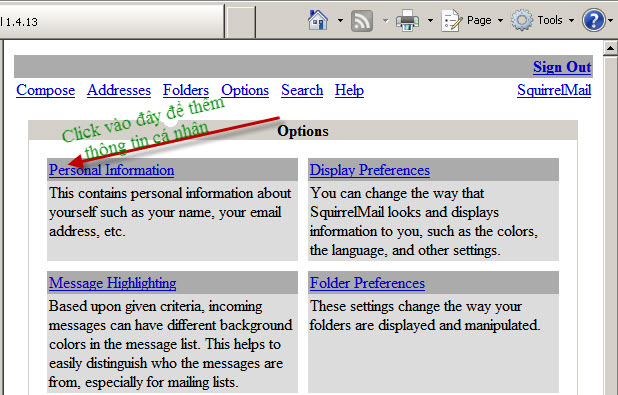
Task: Open the Compose link
Action: (45, 90)
